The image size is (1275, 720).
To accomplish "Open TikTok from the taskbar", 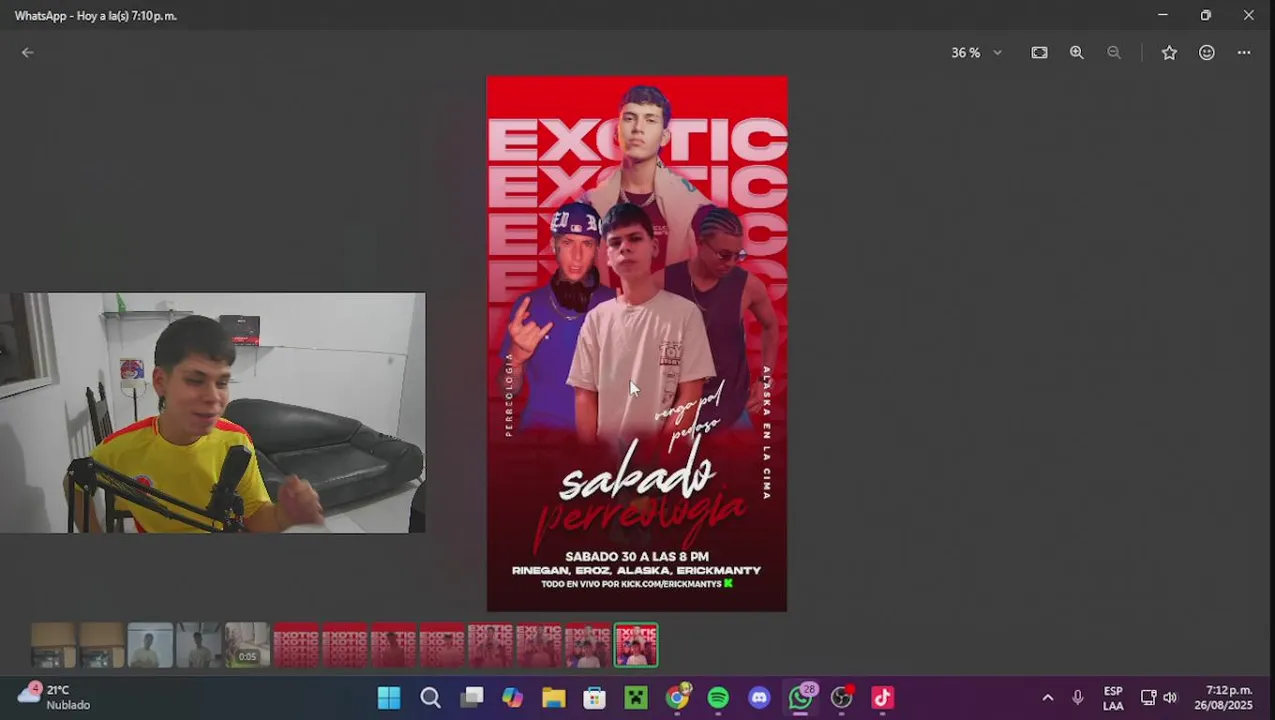I will [x=882, y=697].
